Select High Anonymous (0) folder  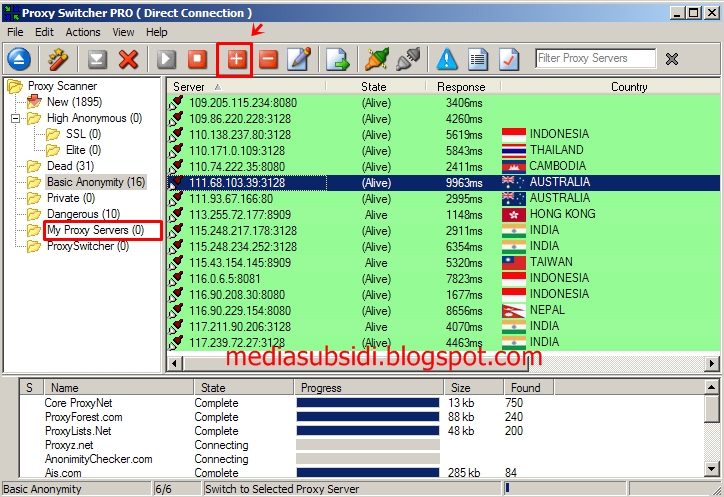[94, 118]
